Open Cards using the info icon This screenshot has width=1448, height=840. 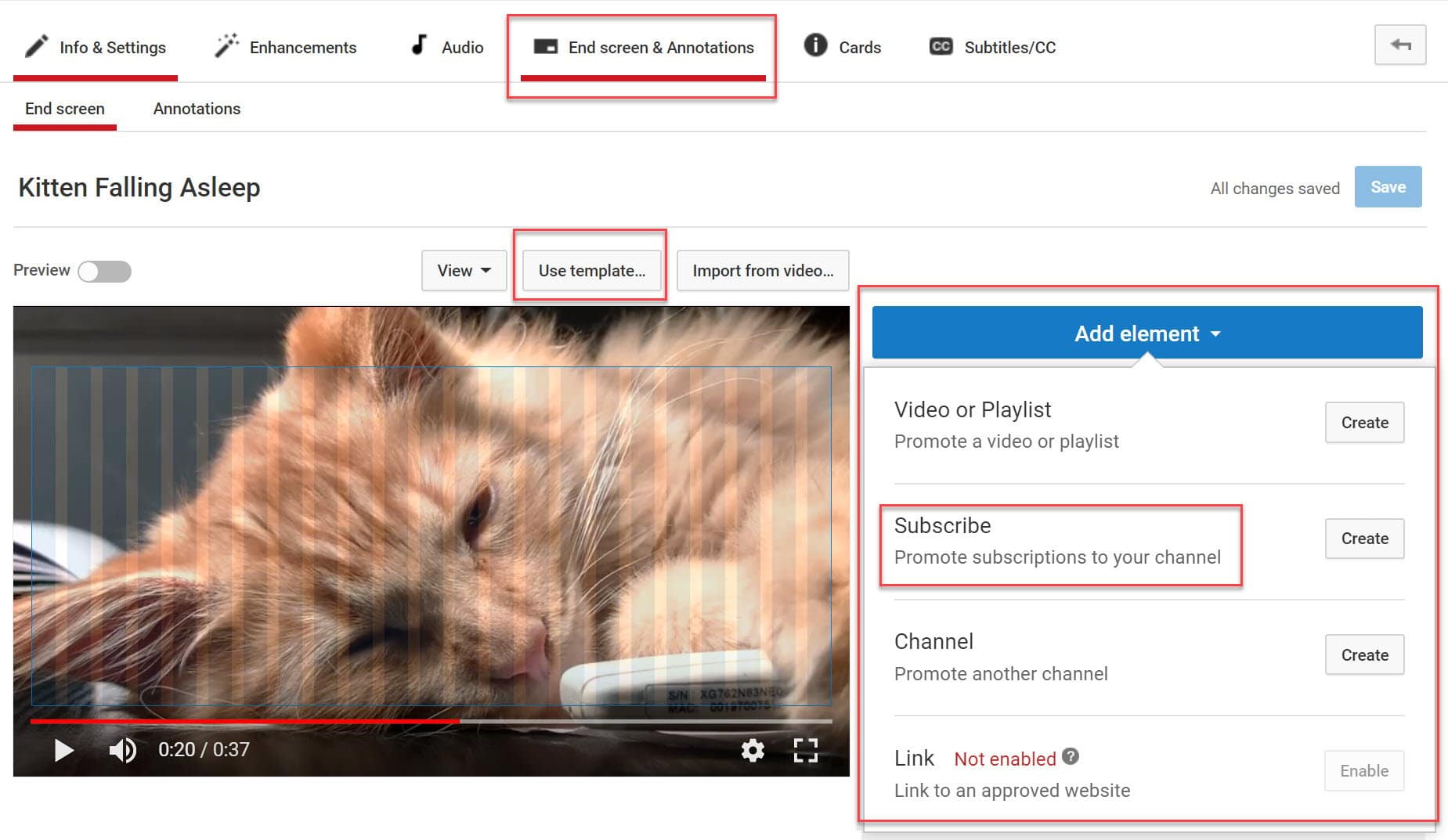click(814, 46)
